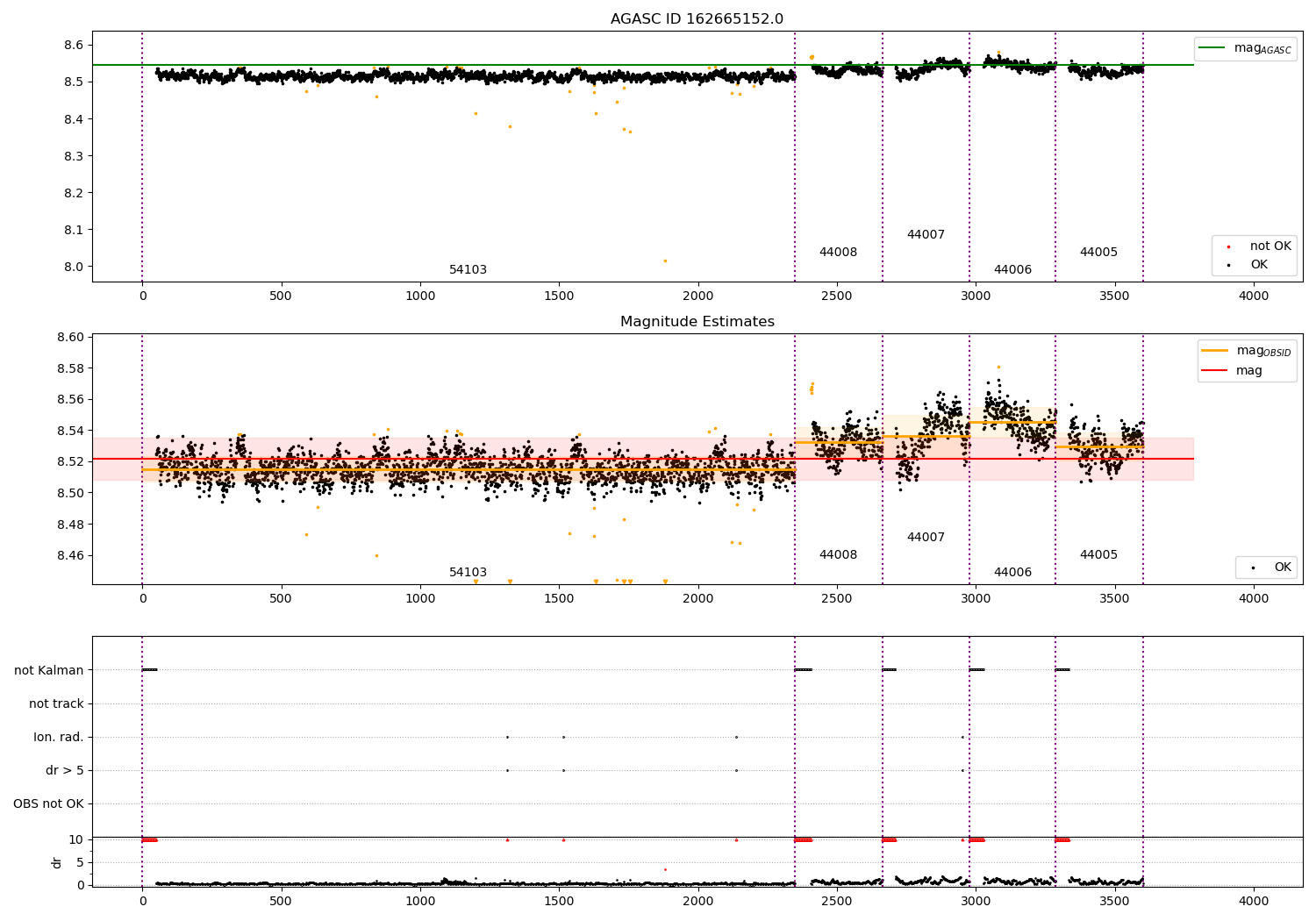Click the lone red dr point near 1900
1316x921 pixels.
(665, 869)
